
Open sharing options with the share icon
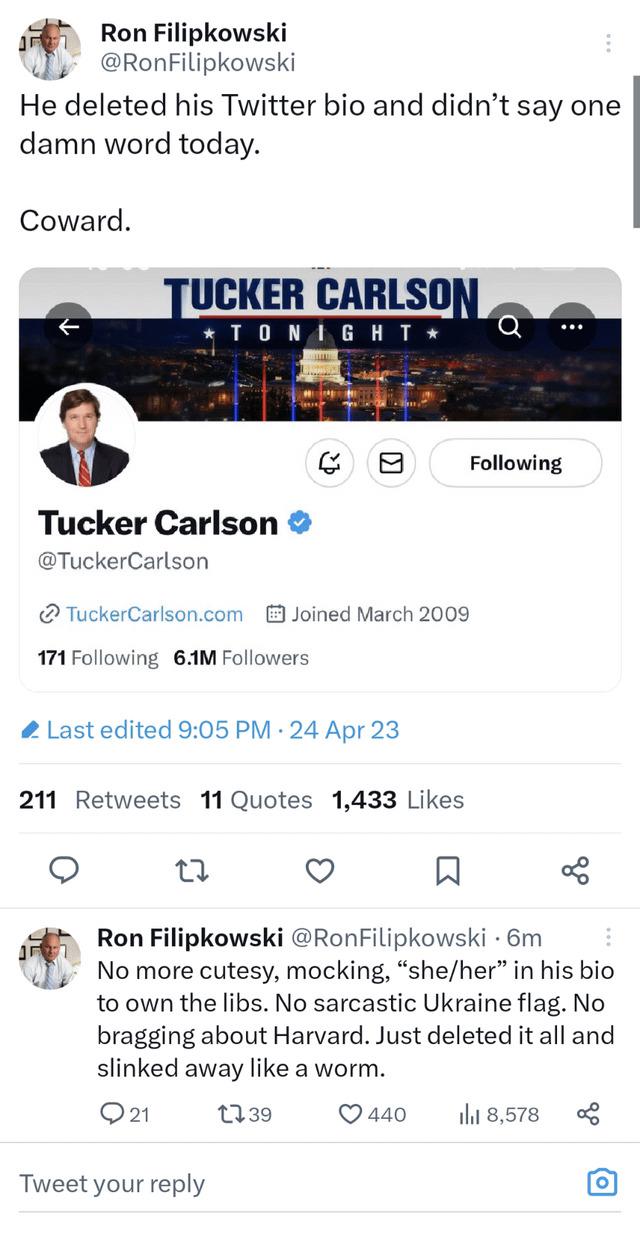click(x=575, y=871)
